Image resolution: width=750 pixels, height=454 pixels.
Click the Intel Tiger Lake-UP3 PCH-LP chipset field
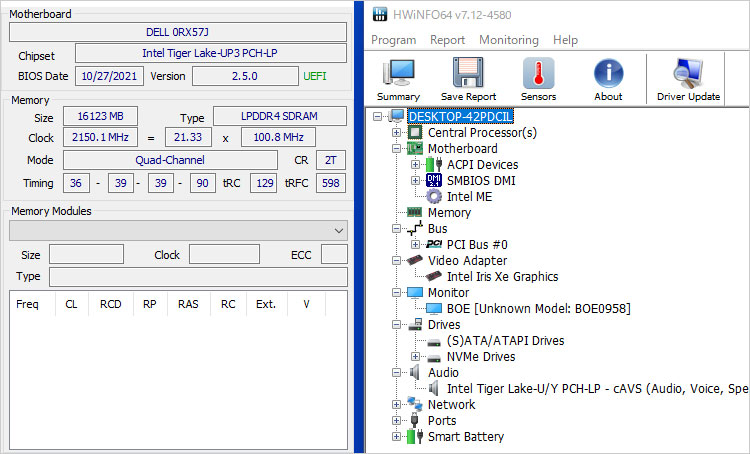[x=210, y=53]
